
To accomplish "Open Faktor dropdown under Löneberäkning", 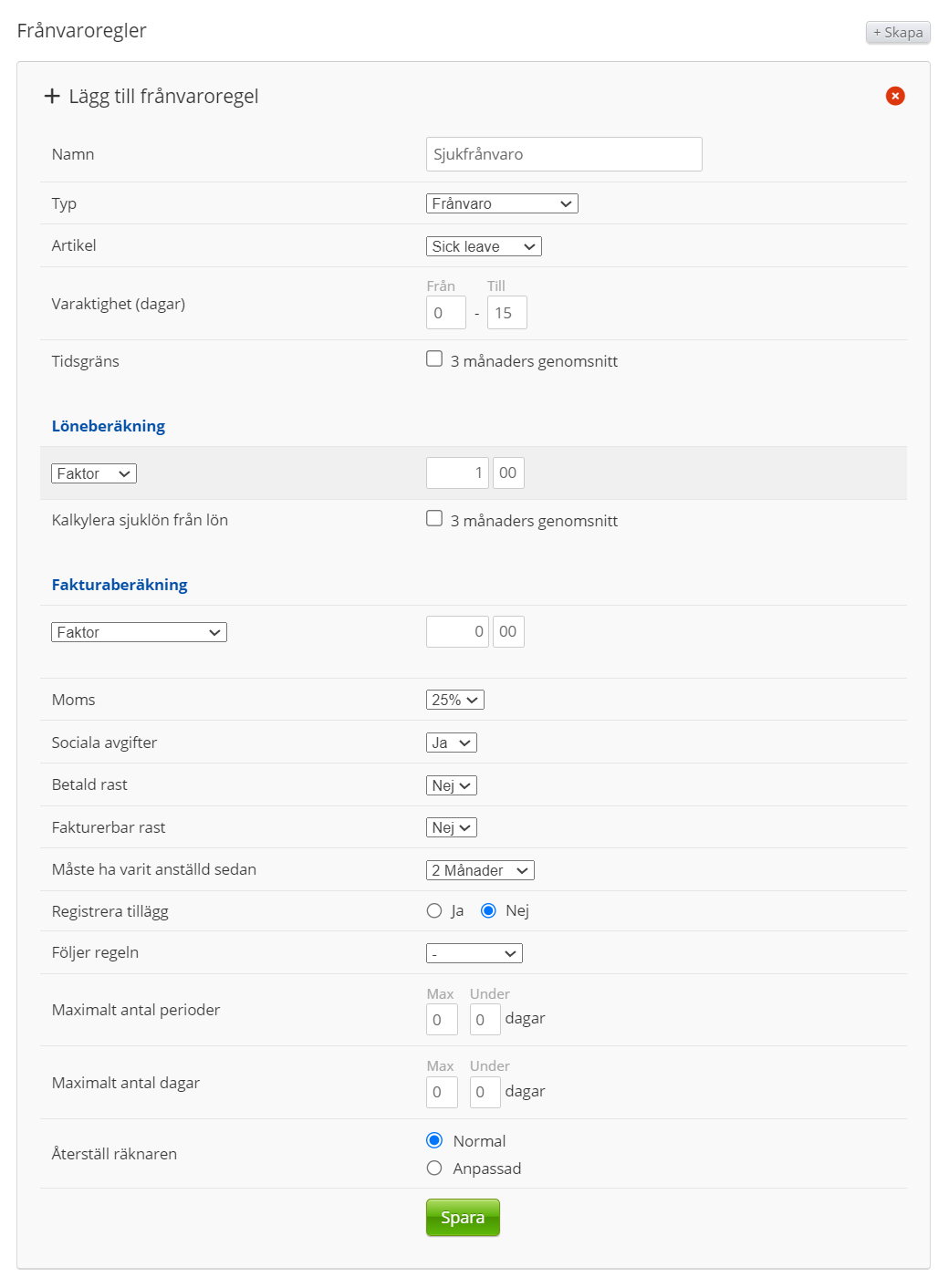I will click(94, 473).
